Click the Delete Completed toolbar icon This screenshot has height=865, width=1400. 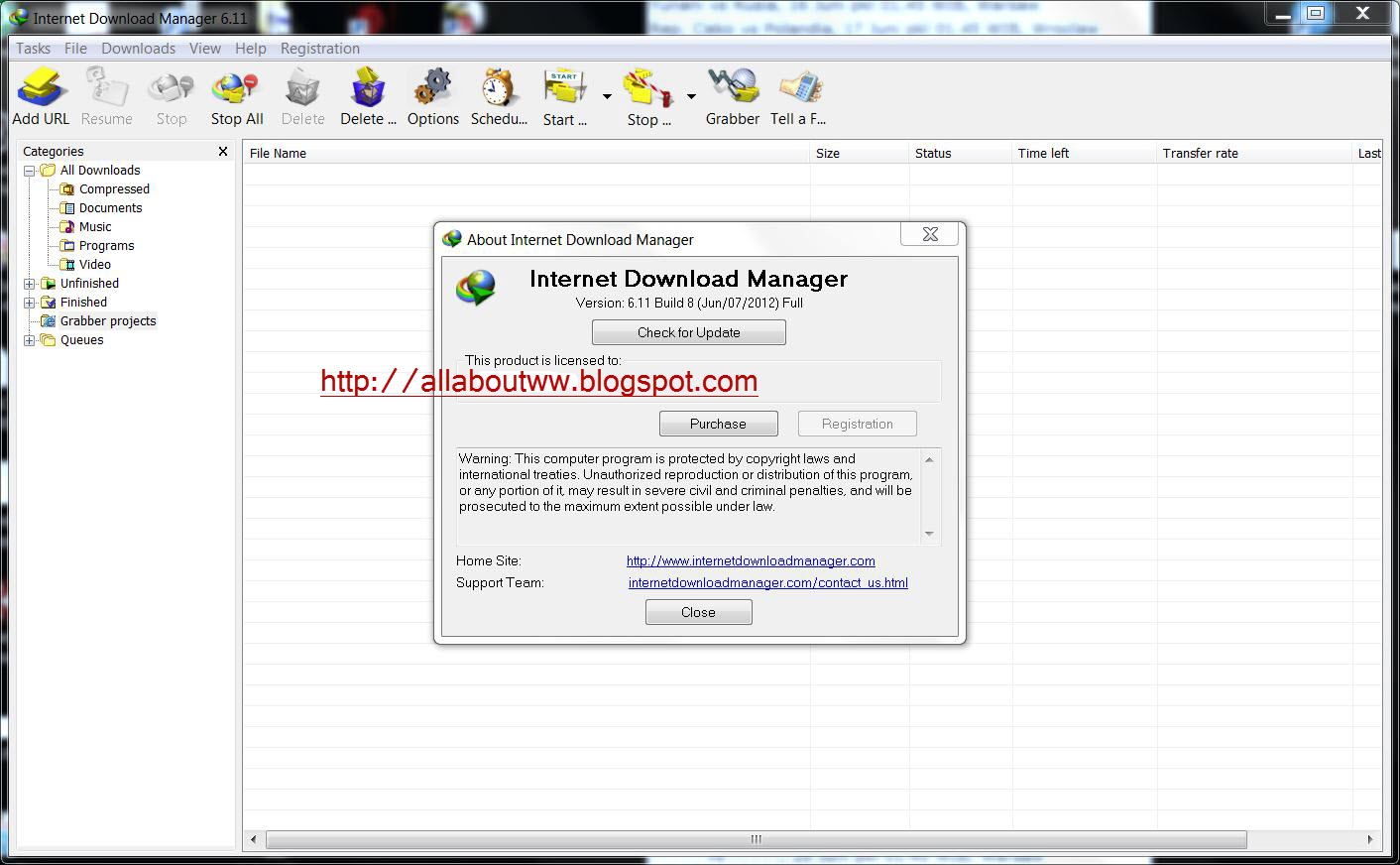click(x=368, y=87)
